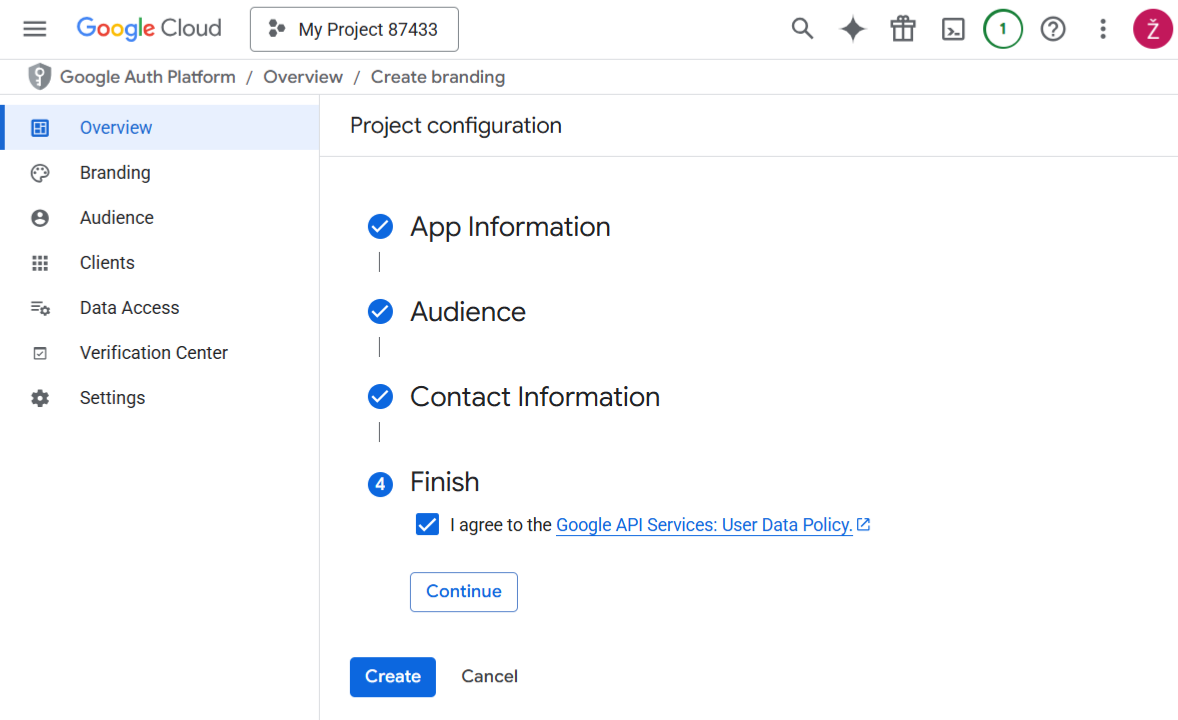
Task: Open the Overview panel icon in sidebar
Action: pos(39,127)
